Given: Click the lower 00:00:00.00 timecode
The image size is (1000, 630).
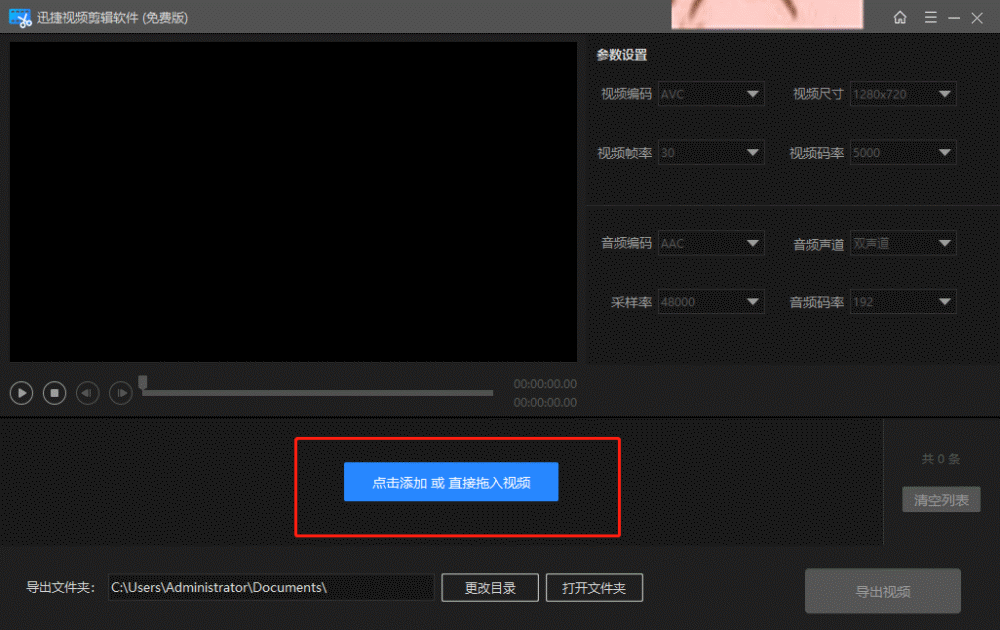Looking at the screenshot, I should tap(545, 403).
